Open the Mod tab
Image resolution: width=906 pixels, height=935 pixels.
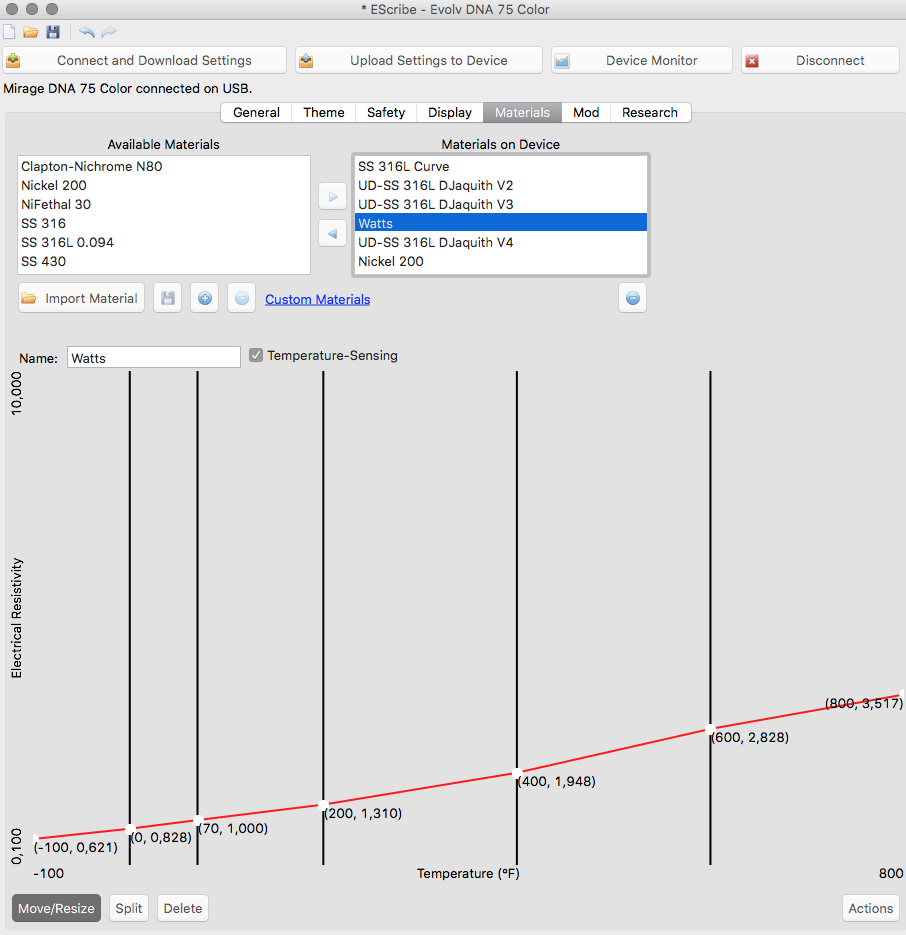point(586,112)
